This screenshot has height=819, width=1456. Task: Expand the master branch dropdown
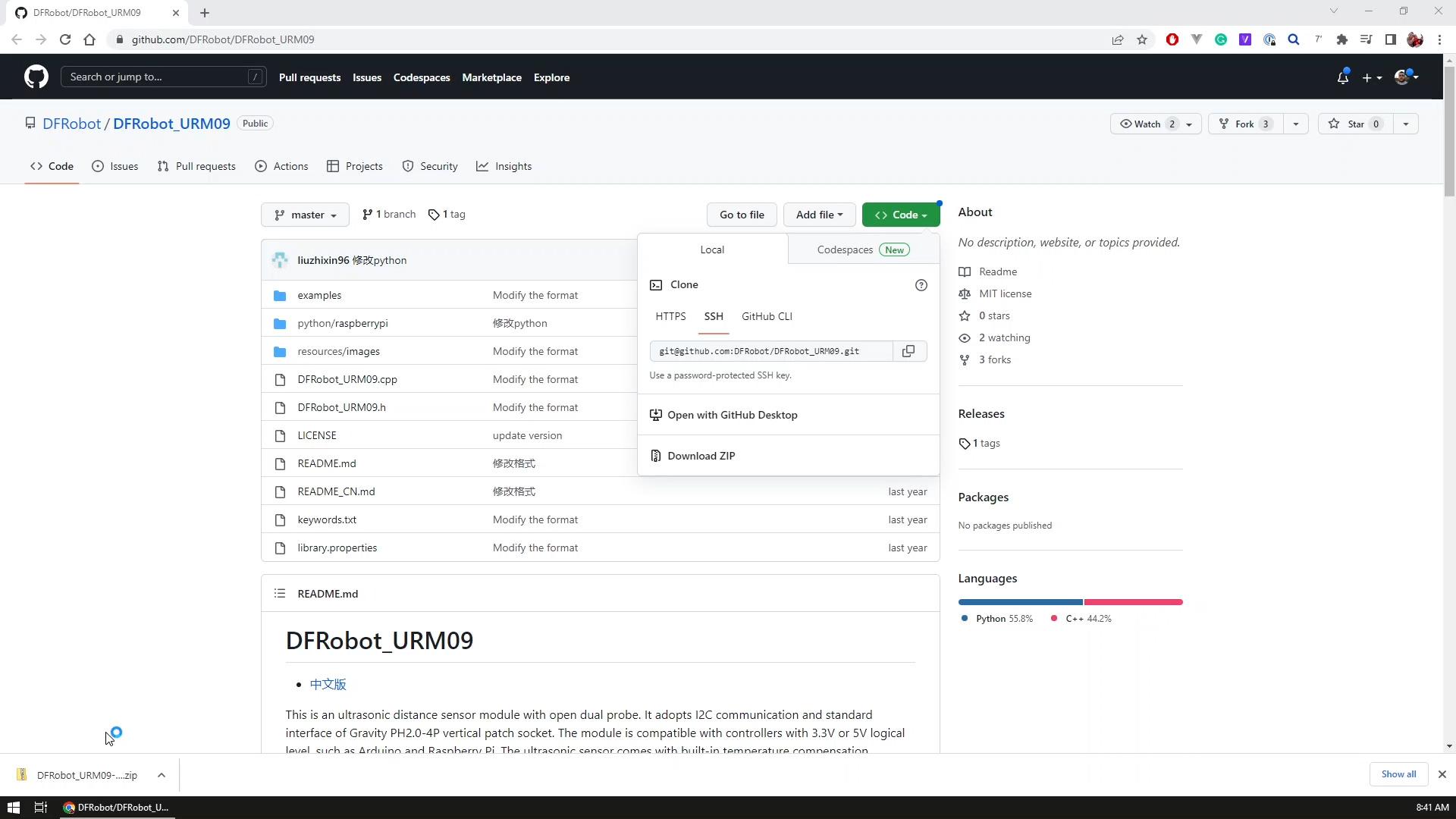pyautogui.click(x=305, y=215)
